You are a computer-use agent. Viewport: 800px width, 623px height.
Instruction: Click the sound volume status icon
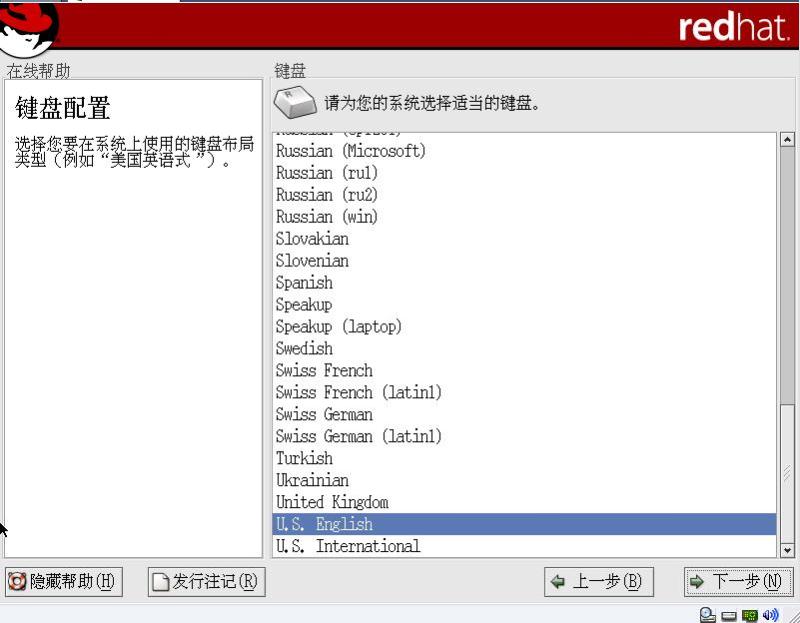pyautogui.click(x=770, y=615)
